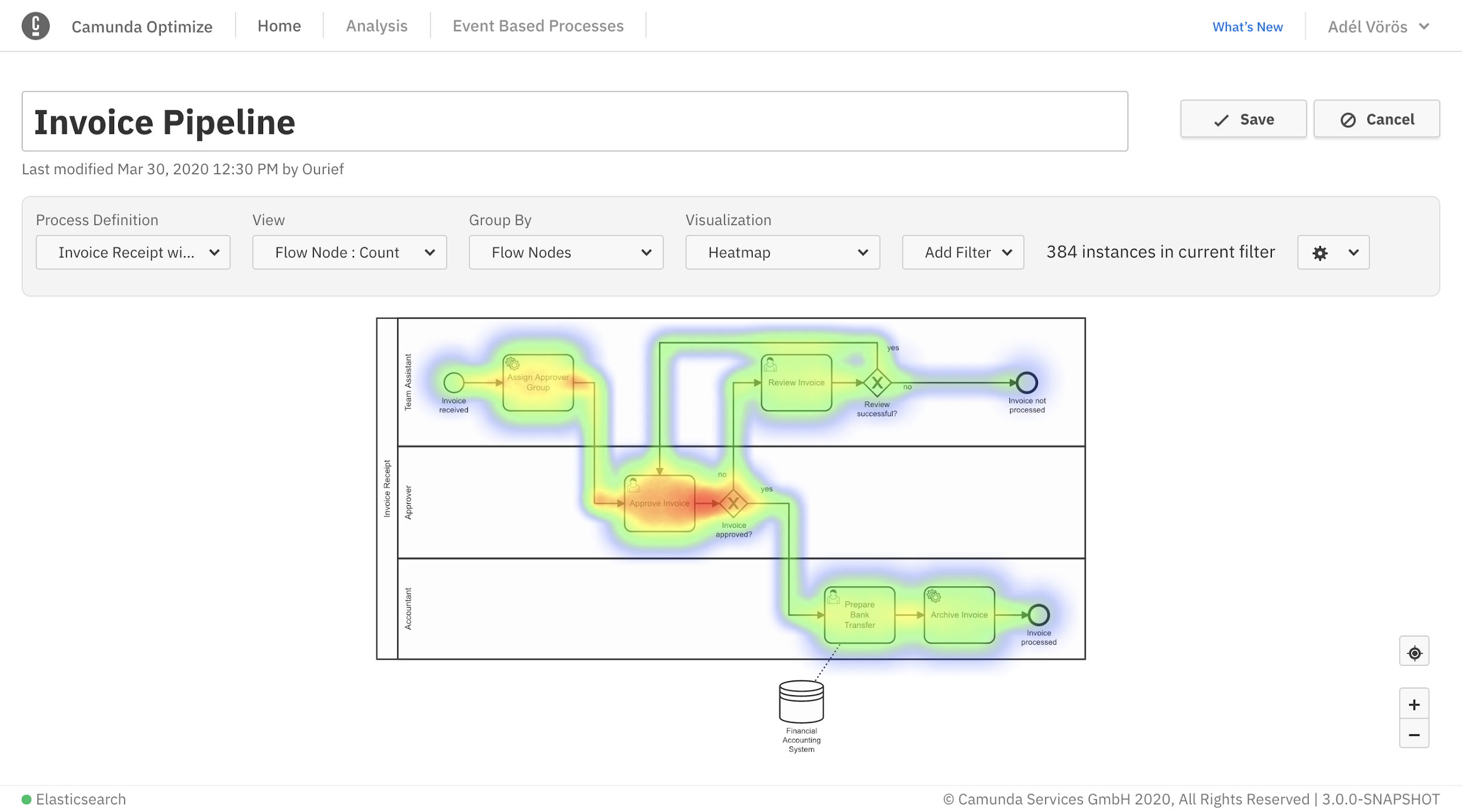The height and width of the screenshot is (812, 1462).
Task: Expand the Add Filter menu
Action: (963, 253)
